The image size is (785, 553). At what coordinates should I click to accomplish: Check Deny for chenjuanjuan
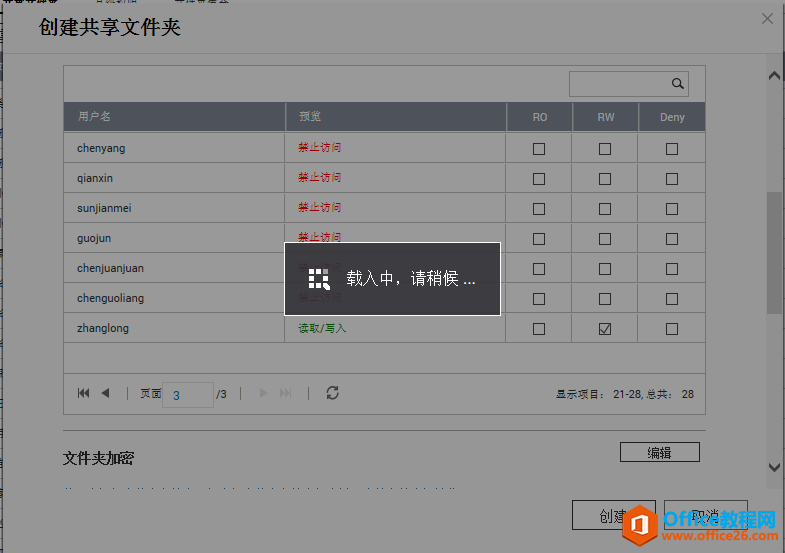tap(672, 269)
